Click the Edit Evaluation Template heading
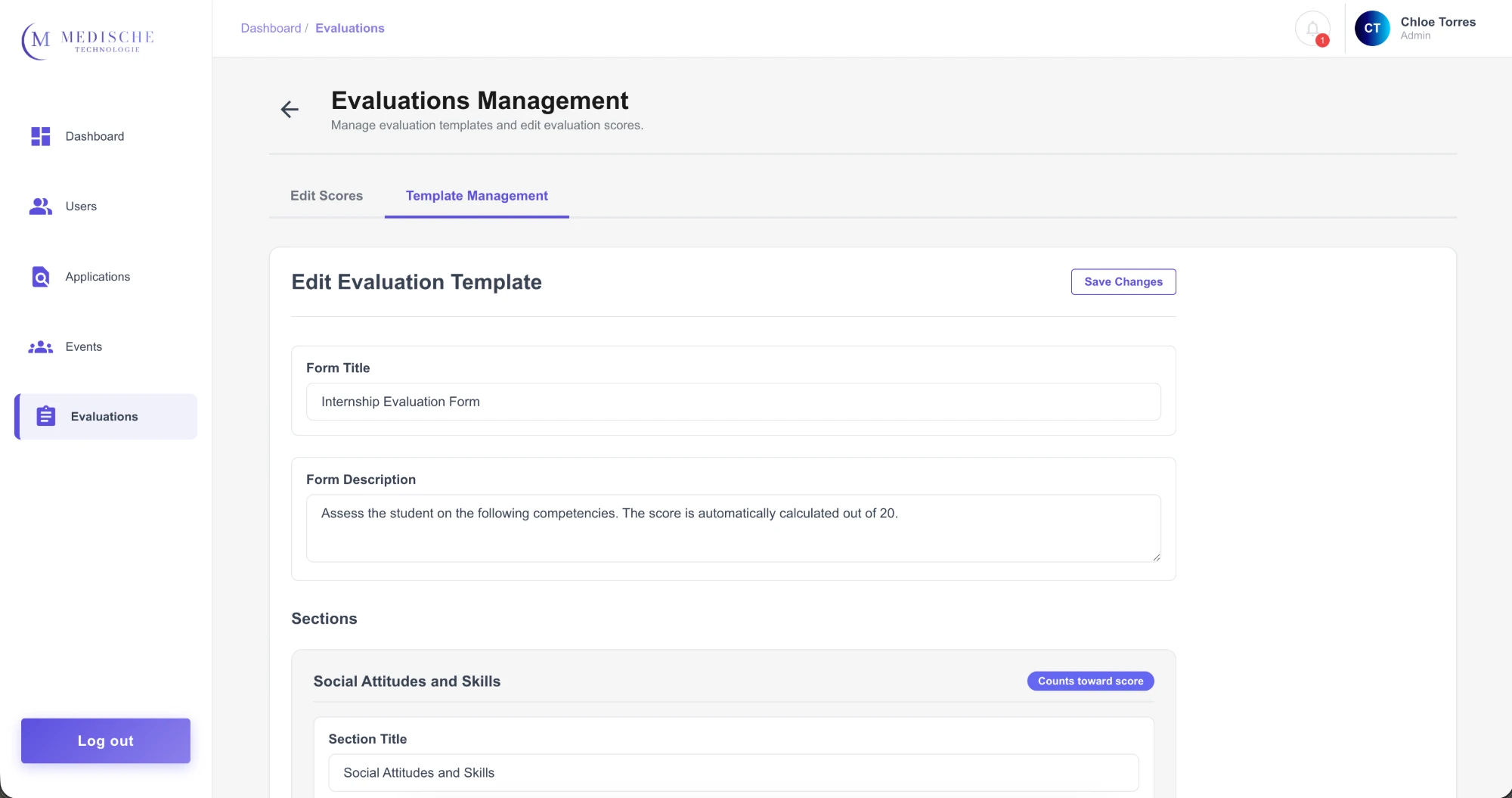 tap(417, 281)
